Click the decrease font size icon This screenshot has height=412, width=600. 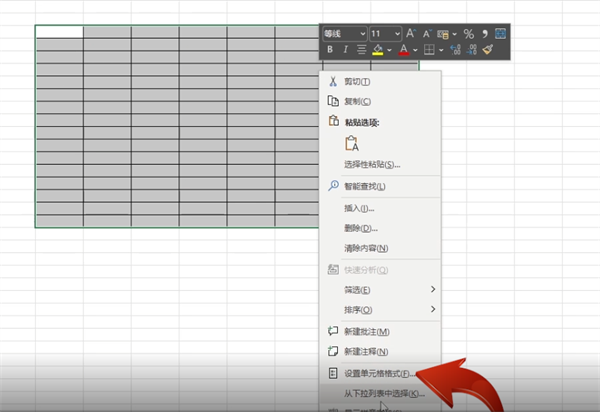pyautogui.click(x=427, y=33)
